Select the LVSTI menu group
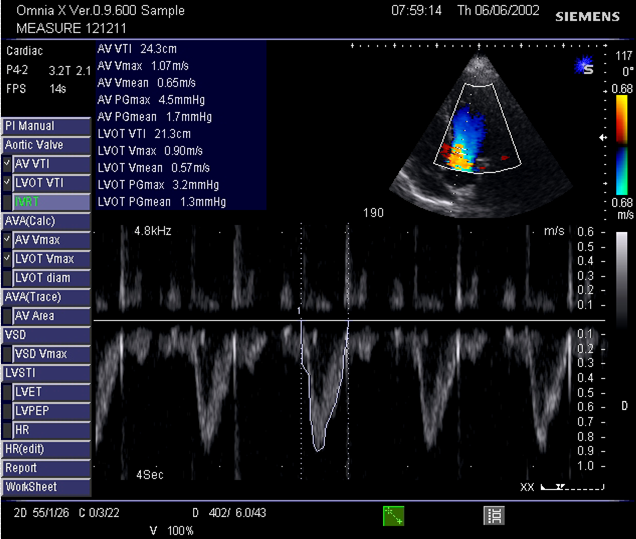 point(46,373)
